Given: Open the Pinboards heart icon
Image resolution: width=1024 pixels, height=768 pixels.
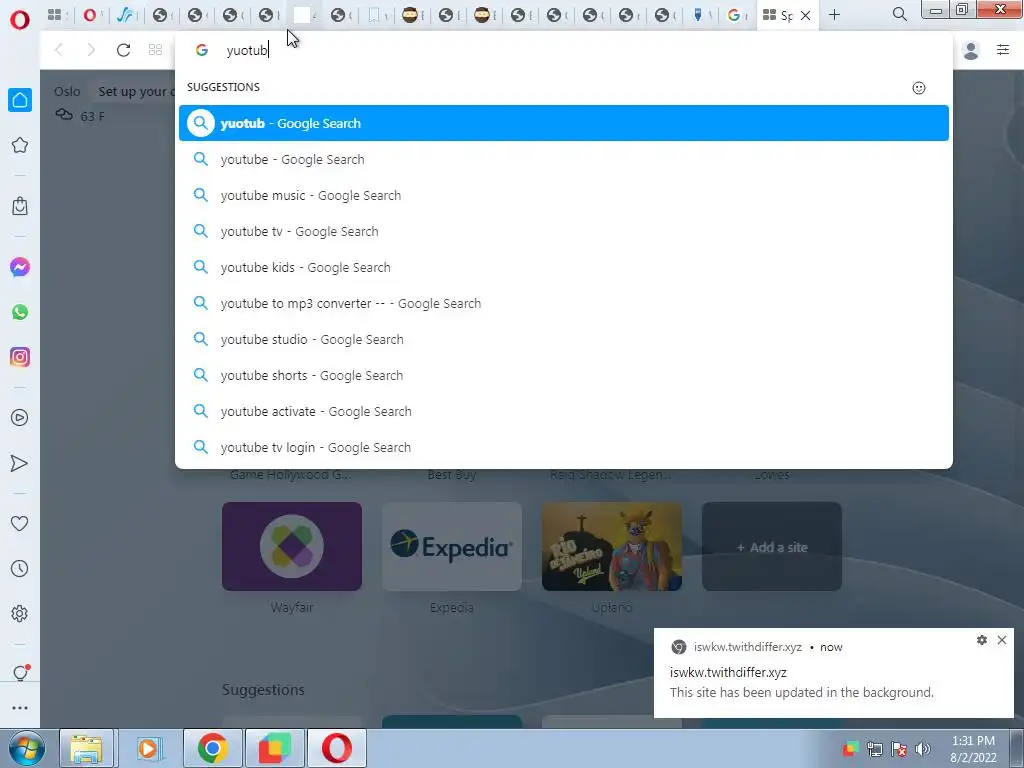Looking at the screenshot, I should (x=20, y=523).
